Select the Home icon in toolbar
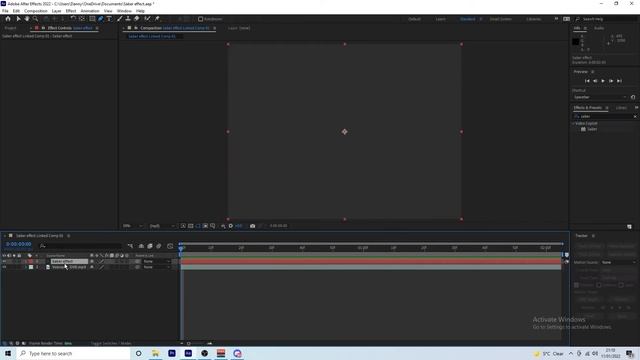640x360 pixels. click(8, 19)
